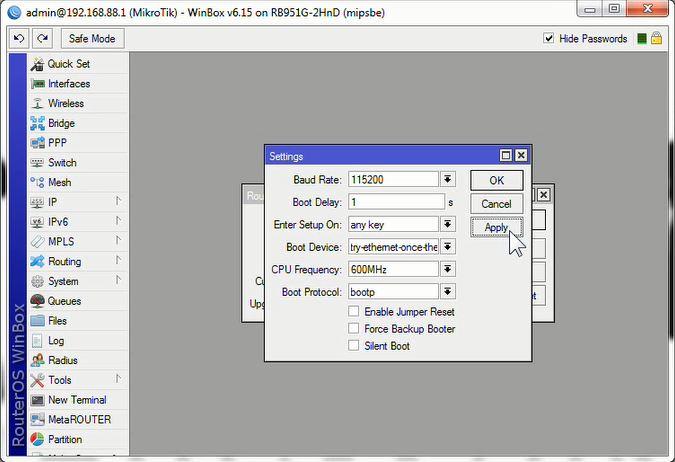
Task: Click the Routing arrows icon
Action: point(37,261)
